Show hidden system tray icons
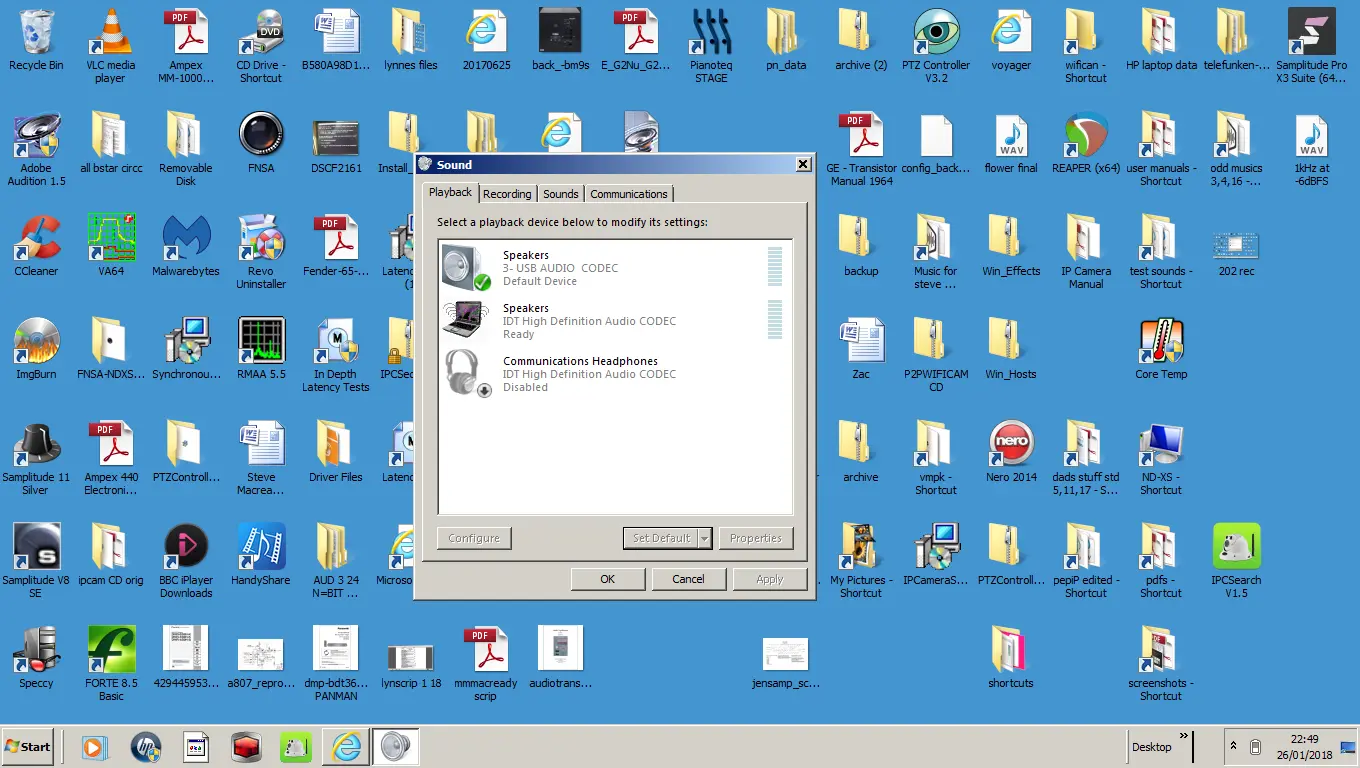This screenshot has width=1360, height=768. click(x=1234, y=747)
